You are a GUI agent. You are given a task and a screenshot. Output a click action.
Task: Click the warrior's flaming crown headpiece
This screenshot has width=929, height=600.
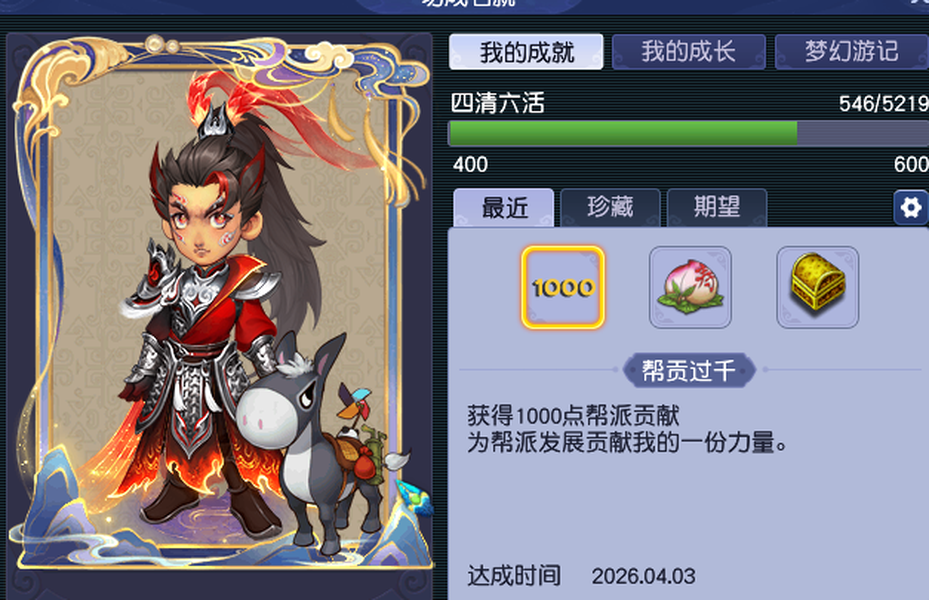coord(218,118)
